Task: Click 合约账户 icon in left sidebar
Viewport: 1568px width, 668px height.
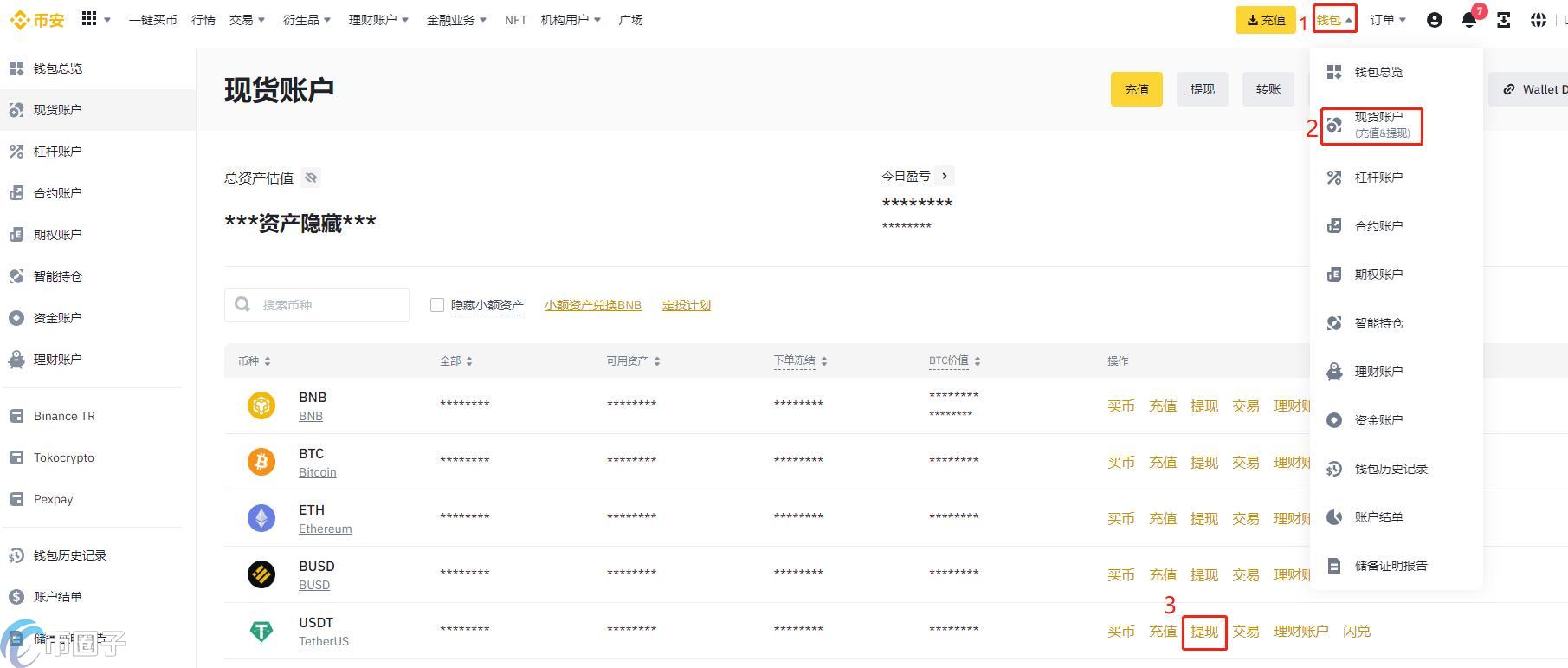Action: click(x=16, y=193)
